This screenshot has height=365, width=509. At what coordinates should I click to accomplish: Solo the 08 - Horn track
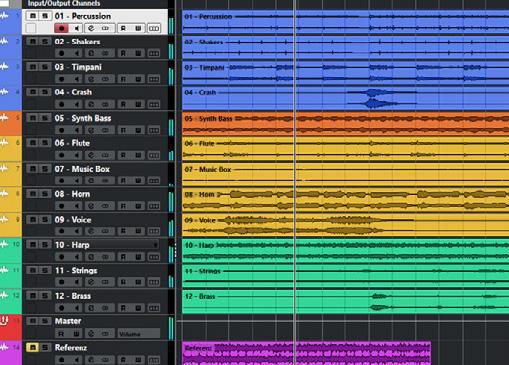(x=45, y=194)
